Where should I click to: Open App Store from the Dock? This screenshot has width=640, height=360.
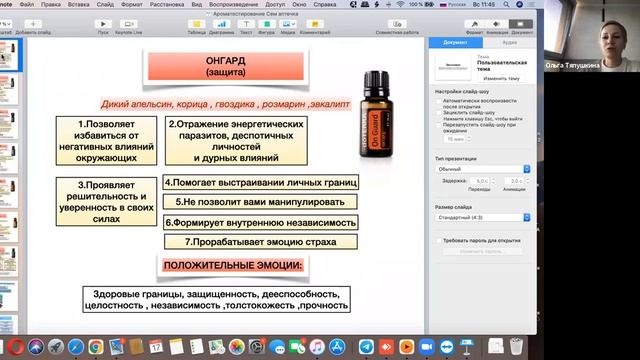click(337, 347)
